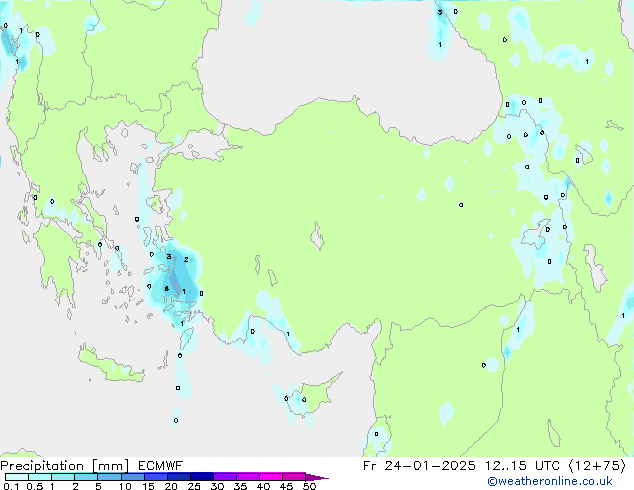Select the 0.1–0.5 mm legend color swatch
Viewport: 634px width, 490px height.
pos(17,477)
